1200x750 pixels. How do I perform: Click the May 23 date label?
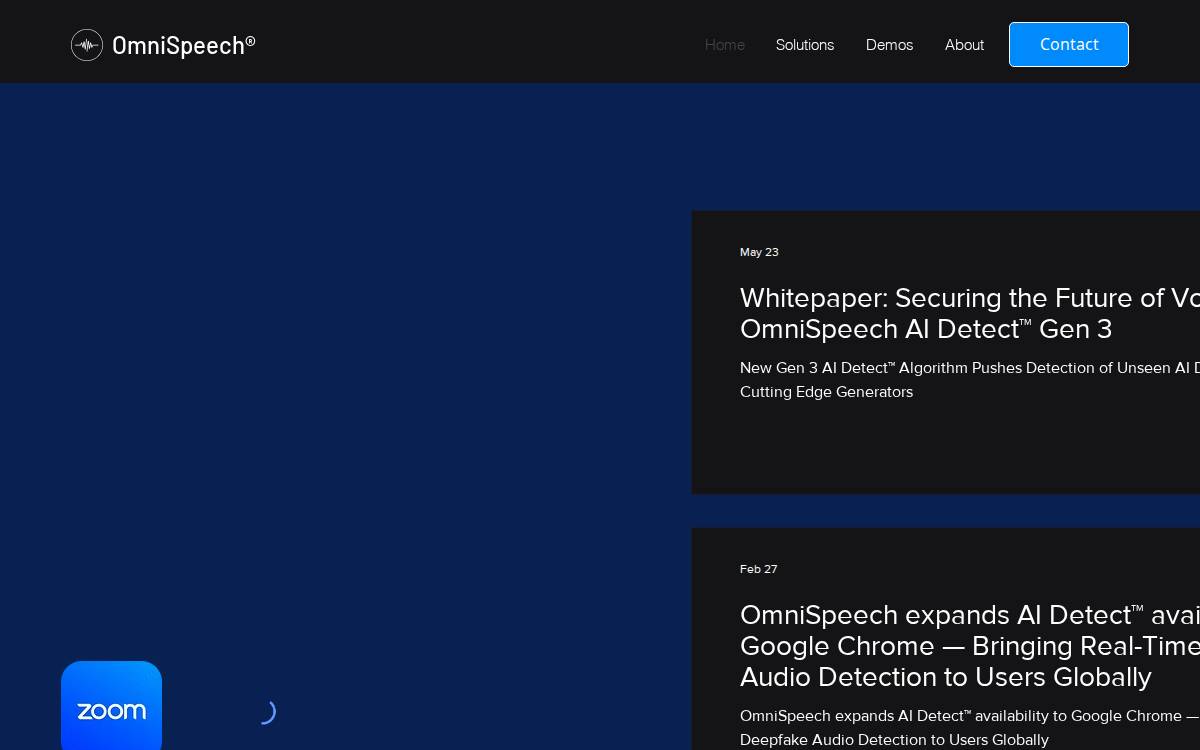click(759, 252)
